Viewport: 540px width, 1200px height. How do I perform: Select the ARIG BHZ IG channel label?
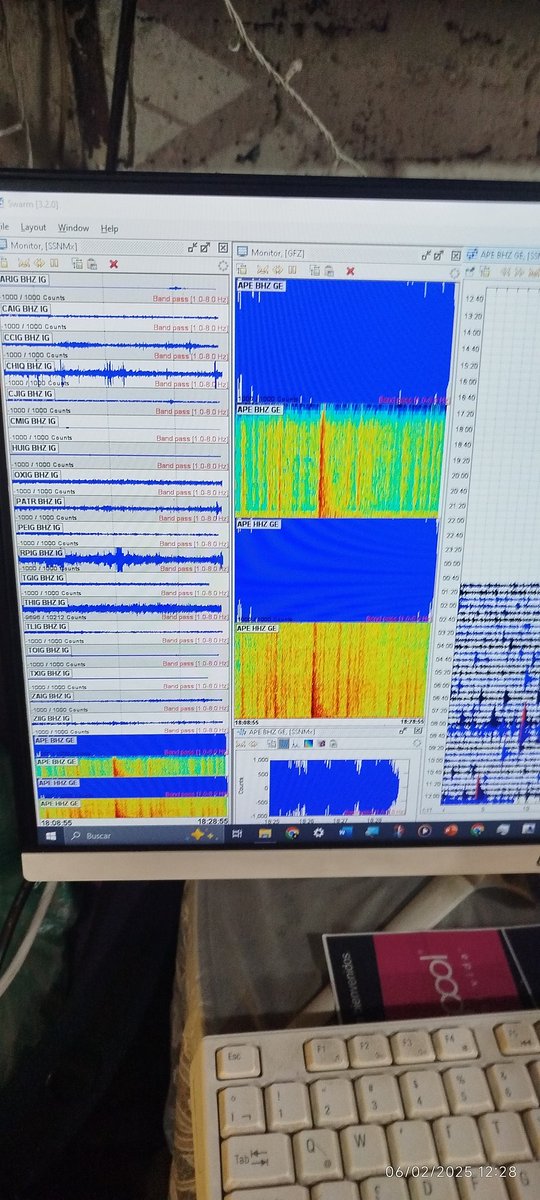(x=22, y=280)
